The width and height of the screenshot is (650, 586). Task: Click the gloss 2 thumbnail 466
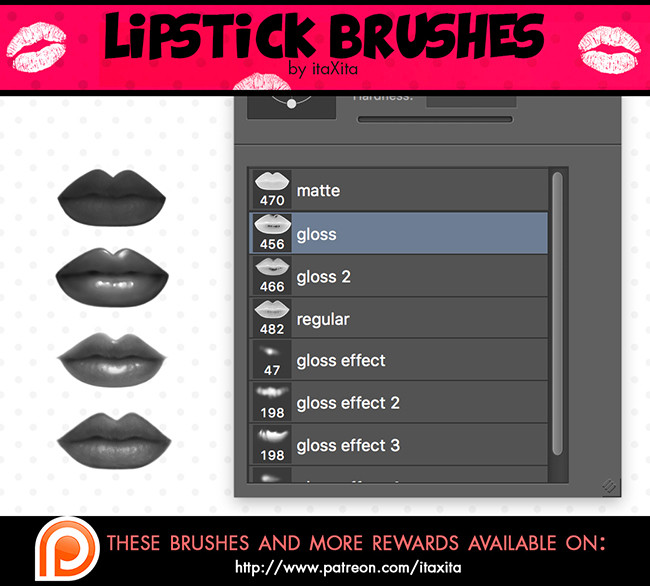(x=272, y=276)
